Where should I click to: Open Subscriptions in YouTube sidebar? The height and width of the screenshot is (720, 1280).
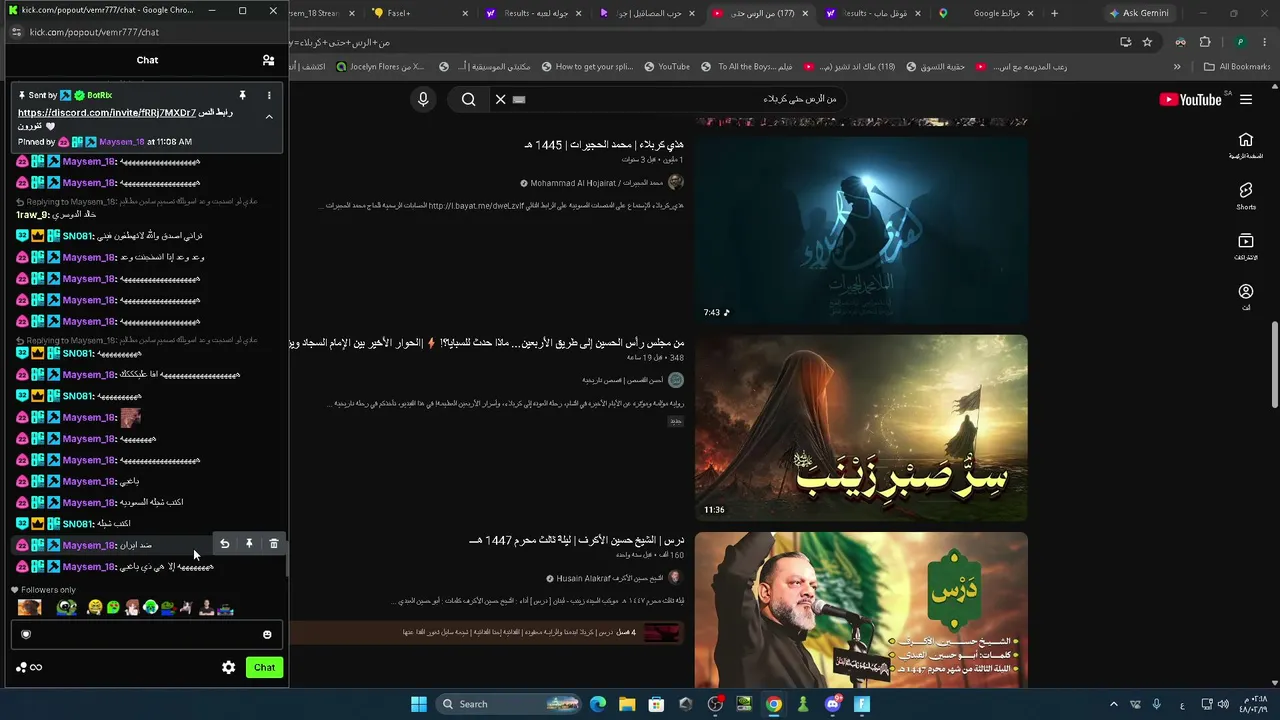click(x=1246, y=246)
